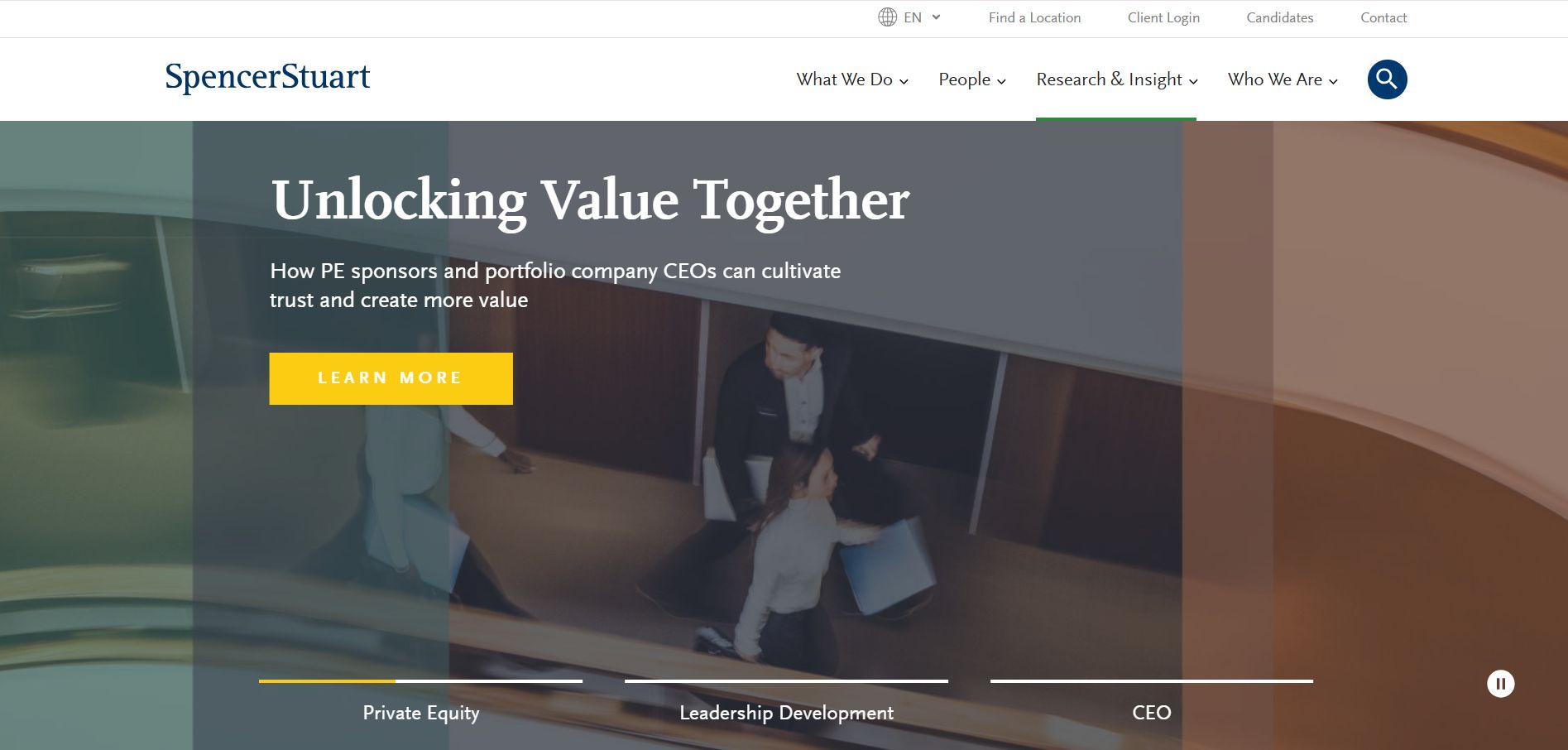Click the SpencerStuart logo

click(x=267, y=77)
